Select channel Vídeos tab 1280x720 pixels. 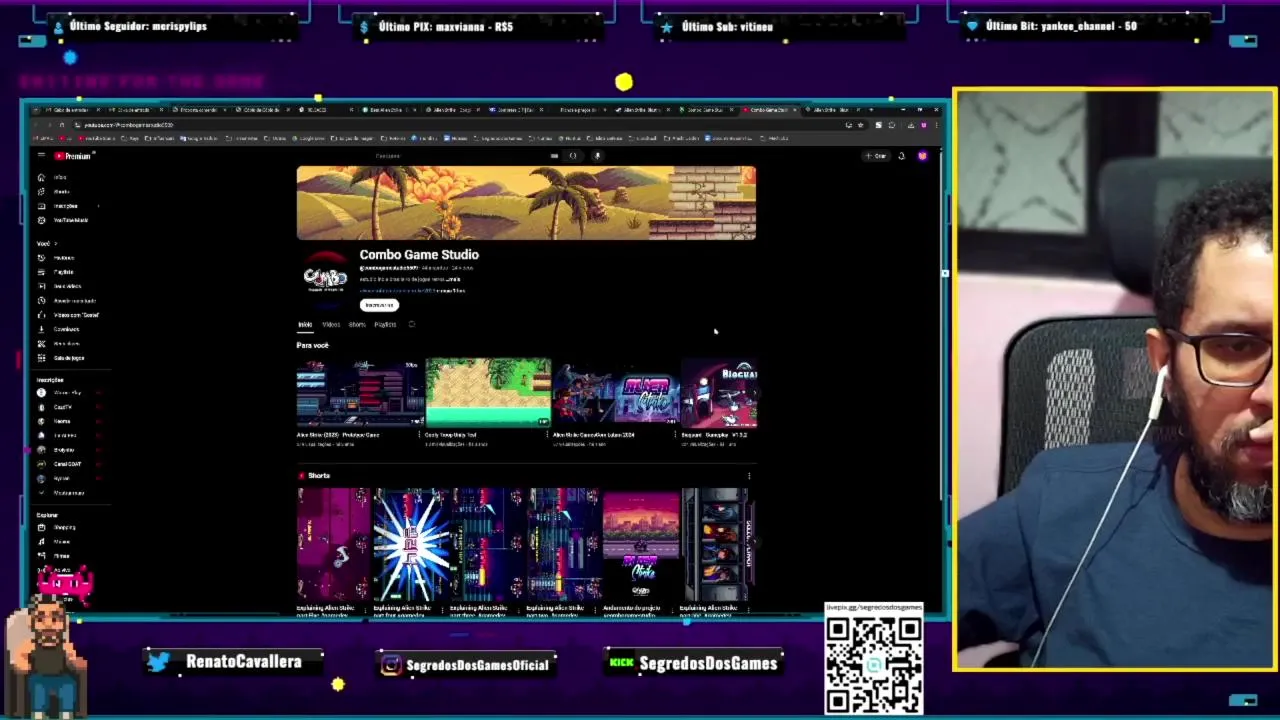point(331,324)
